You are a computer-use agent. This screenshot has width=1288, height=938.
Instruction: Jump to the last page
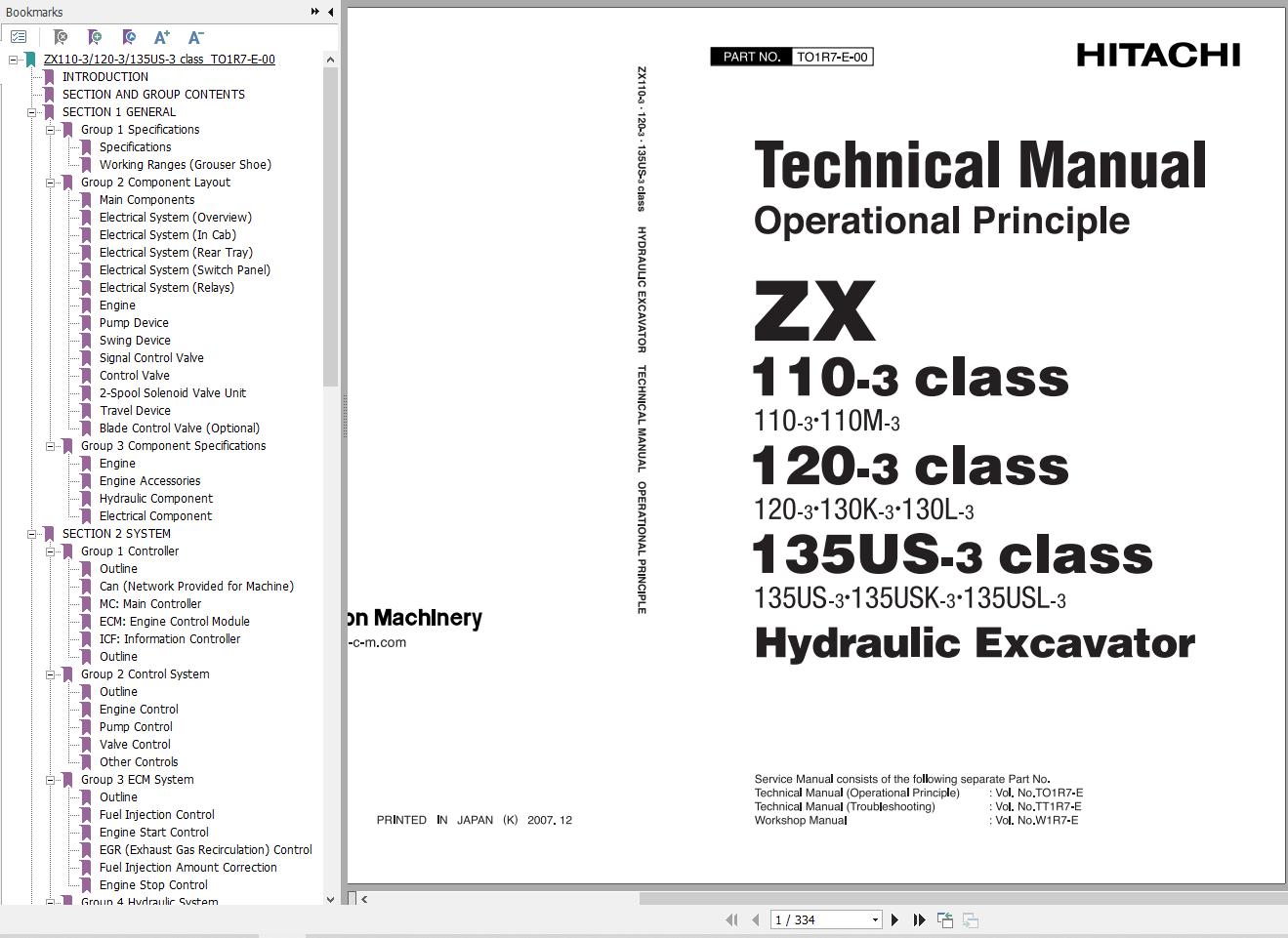pyautogui.click(x=919, y=919)
